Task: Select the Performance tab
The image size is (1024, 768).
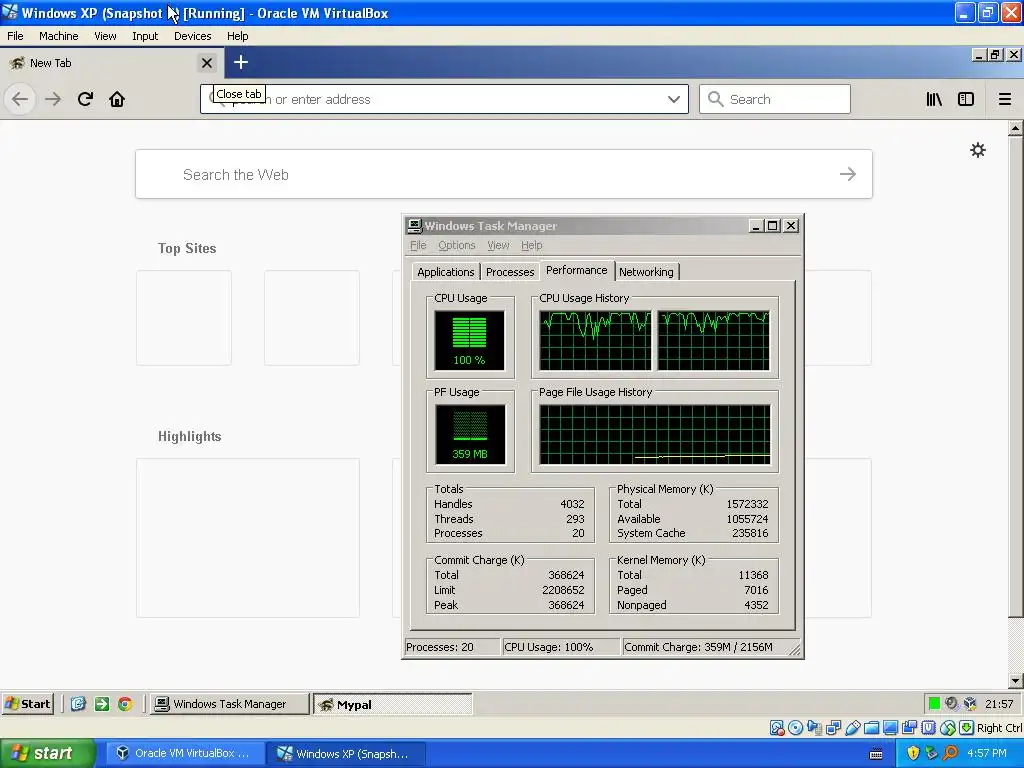Action: [x=577, y=270]
